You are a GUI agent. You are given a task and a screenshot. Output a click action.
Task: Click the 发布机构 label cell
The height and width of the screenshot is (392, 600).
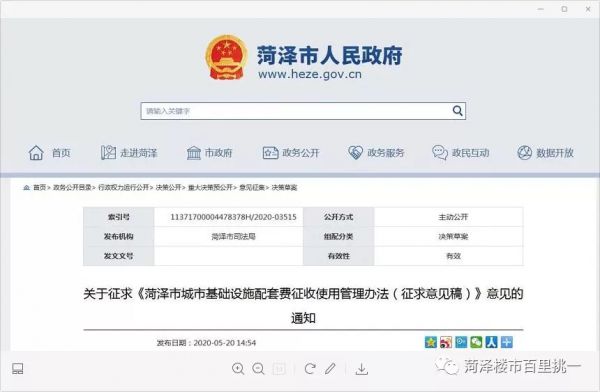pyautogui.click(x=119, y=237)
